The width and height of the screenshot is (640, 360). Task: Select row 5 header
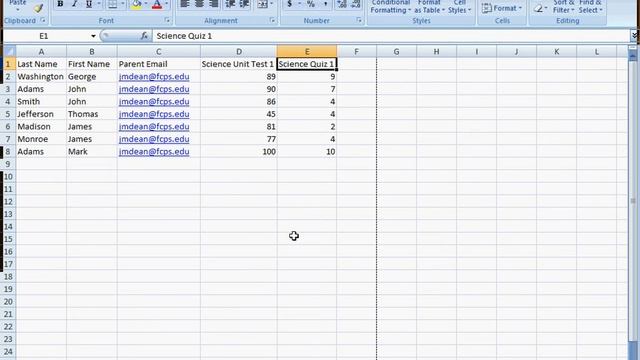point(8,114)
